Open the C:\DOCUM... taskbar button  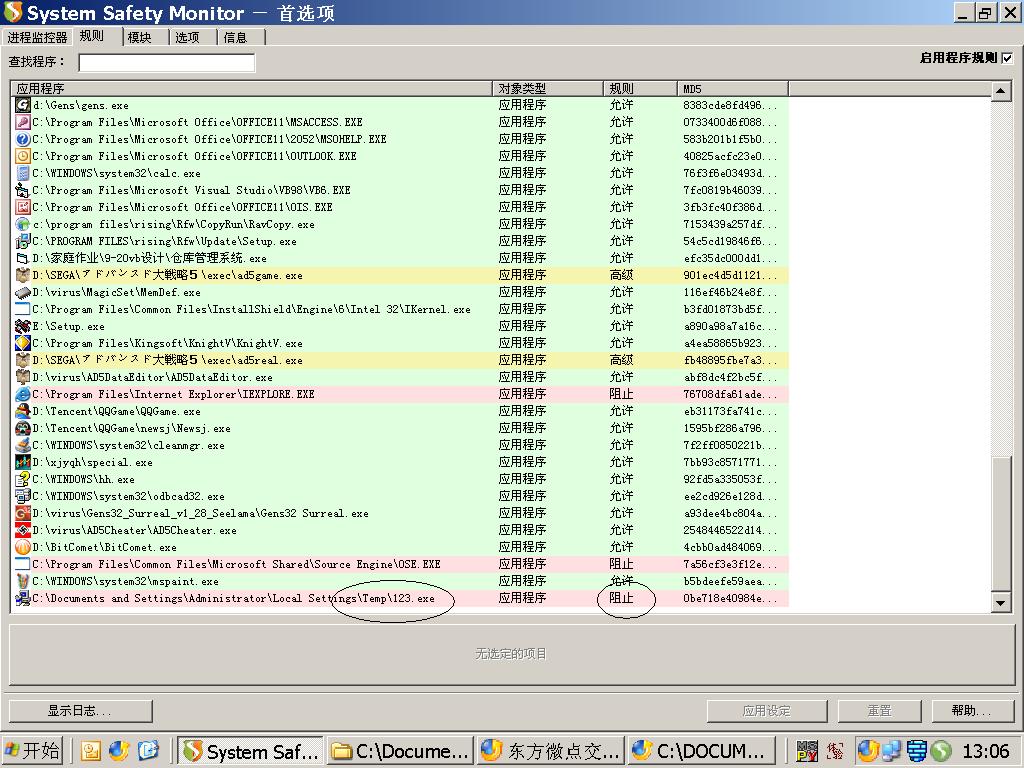pos(701,751)
